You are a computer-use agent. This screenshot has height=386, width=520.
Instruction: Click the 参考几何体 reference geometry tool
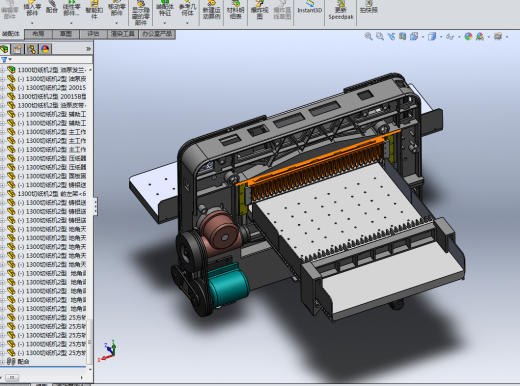(x=187, y=9)
